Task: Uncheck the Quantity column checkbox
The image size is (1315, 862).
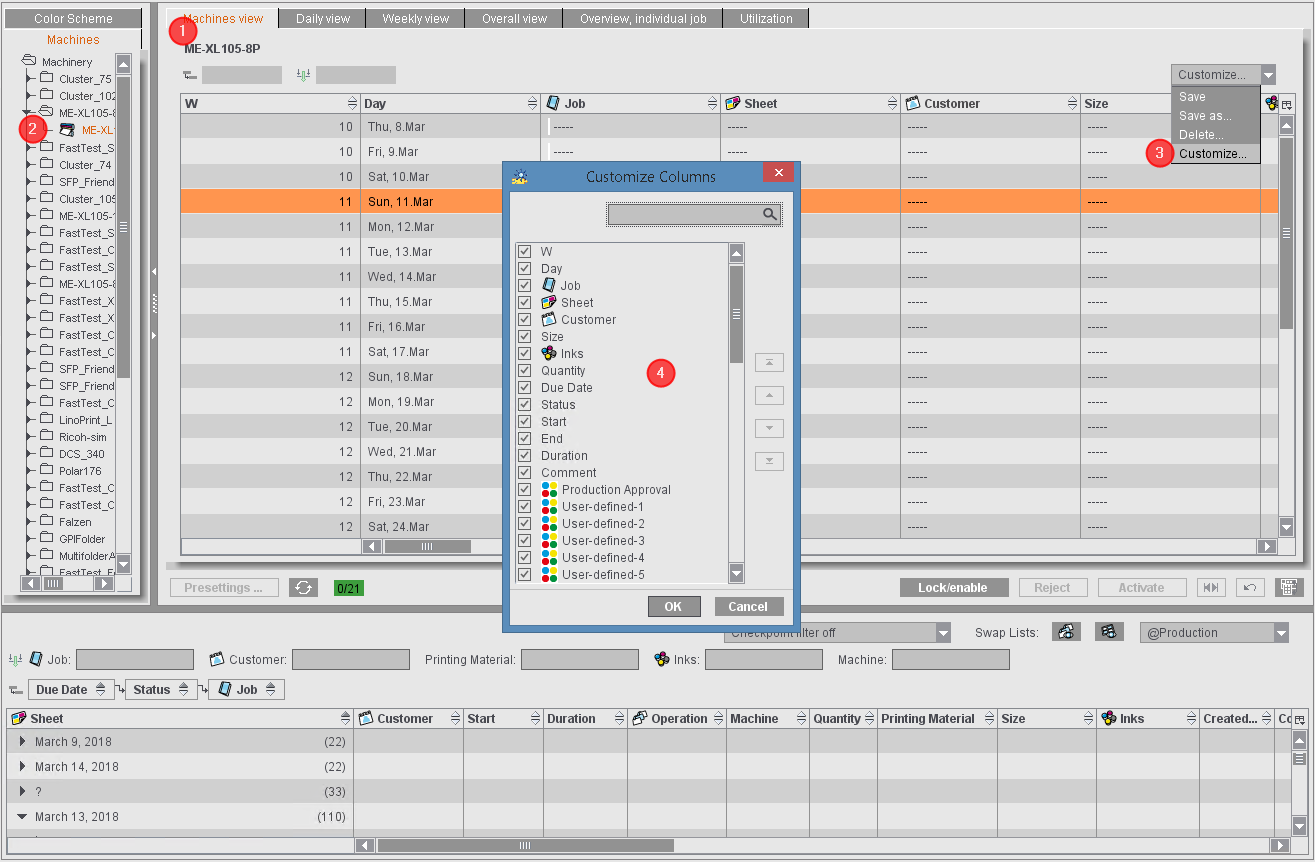Action: tap(524, 370)
